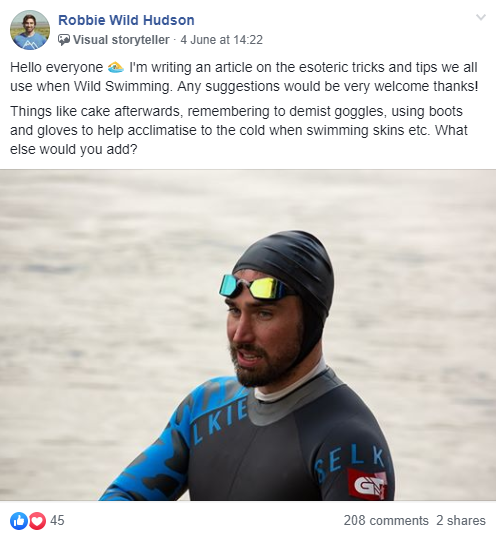Click the goggles on the swimmer's forehead
This screenshot has width=496, height=539.
click(x=254, y=287)
